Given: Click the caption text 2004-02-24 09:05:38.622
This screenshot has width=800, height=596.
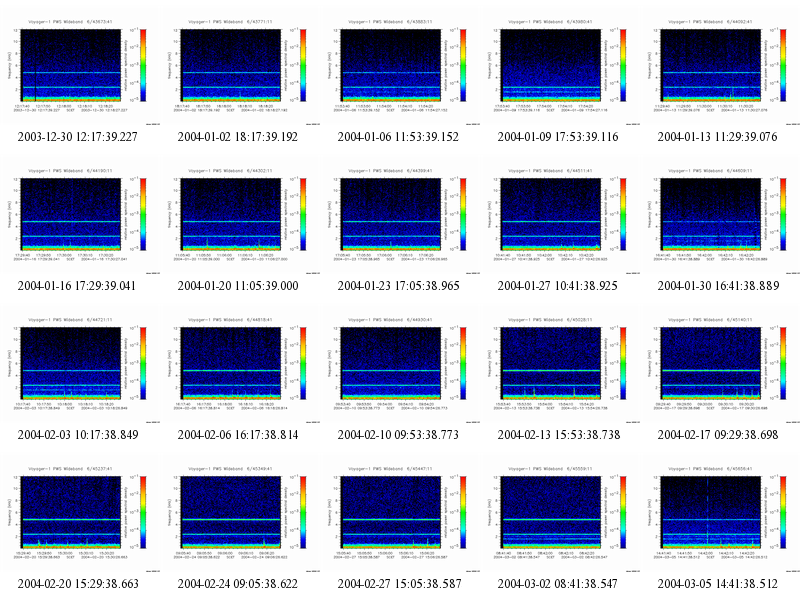Looking at the screenshot, I should click(x=238, y=584).
